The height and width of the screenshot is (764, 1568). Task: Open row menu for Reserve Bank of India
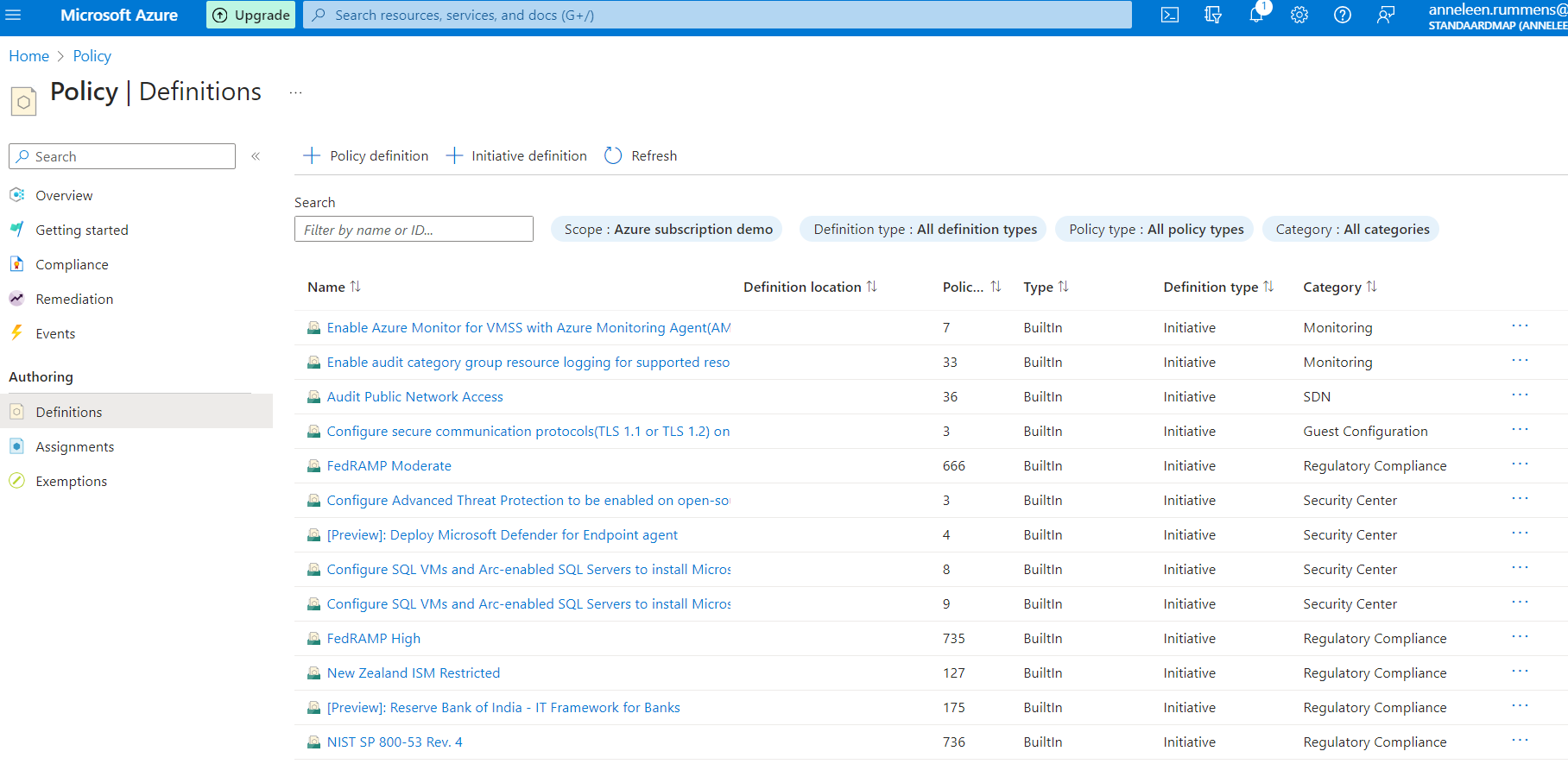(x=1520, y=706)
